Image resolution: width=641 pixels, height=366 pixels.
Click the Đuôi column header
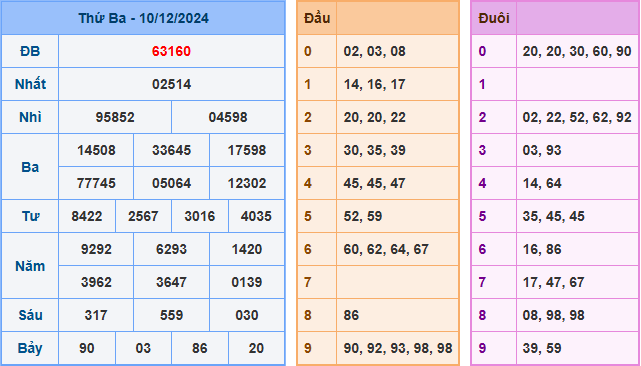click(x=494, y=18)
